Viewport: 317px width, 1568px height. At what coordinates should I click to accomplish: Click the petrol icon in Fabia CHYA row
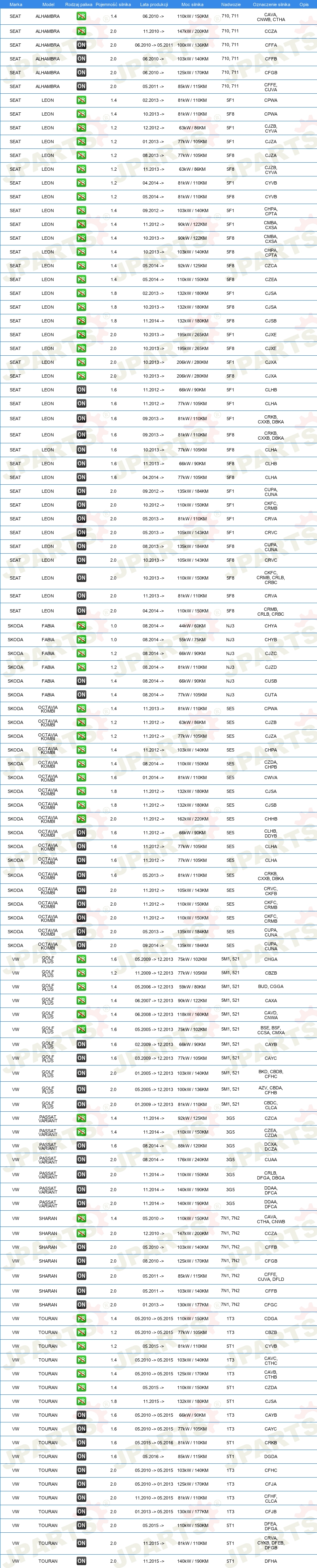point(81,626)
